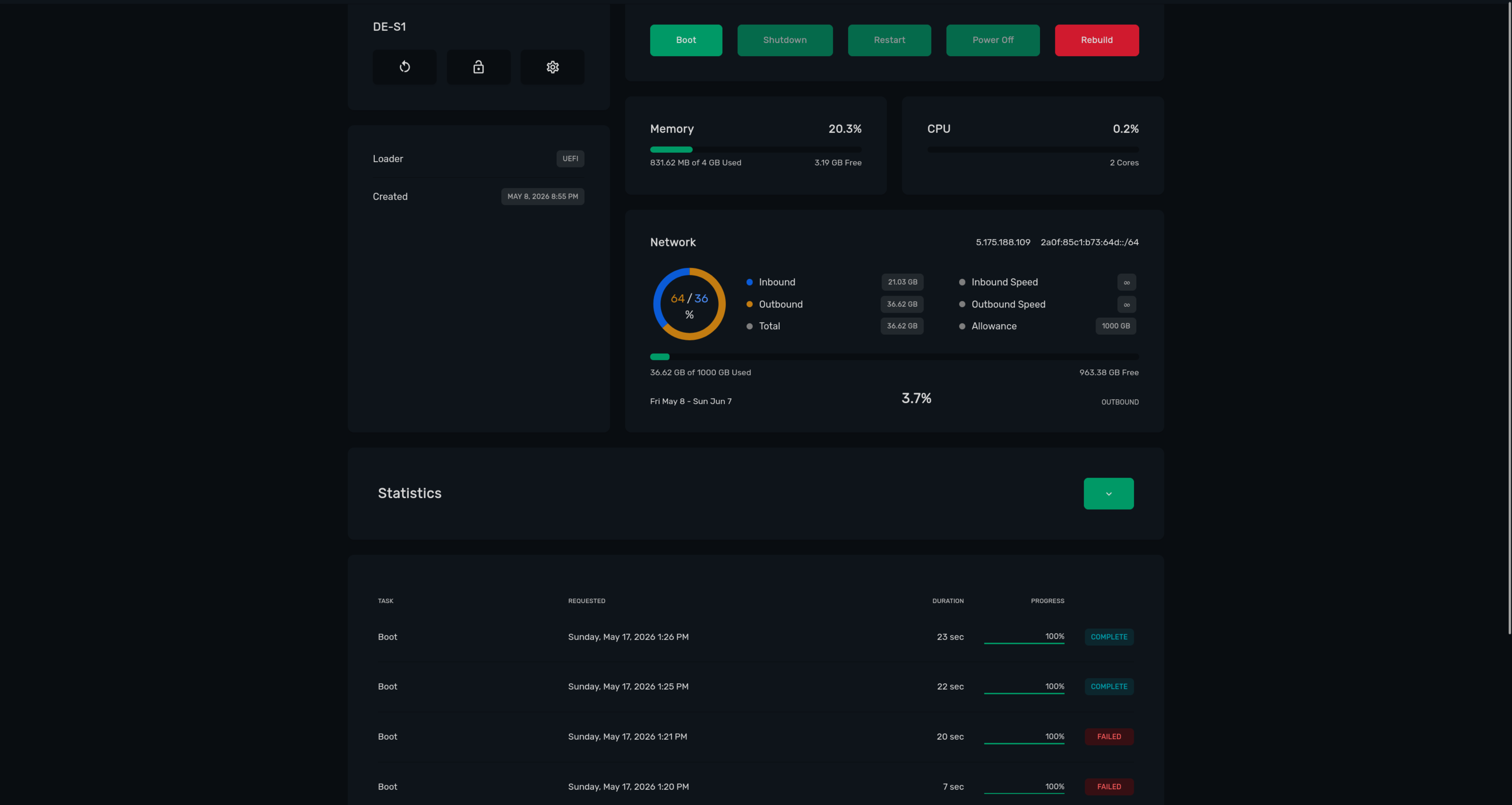This screenshot has width=1512, height=805.
Task: Click the Total legend label
Action: (769, 326)
